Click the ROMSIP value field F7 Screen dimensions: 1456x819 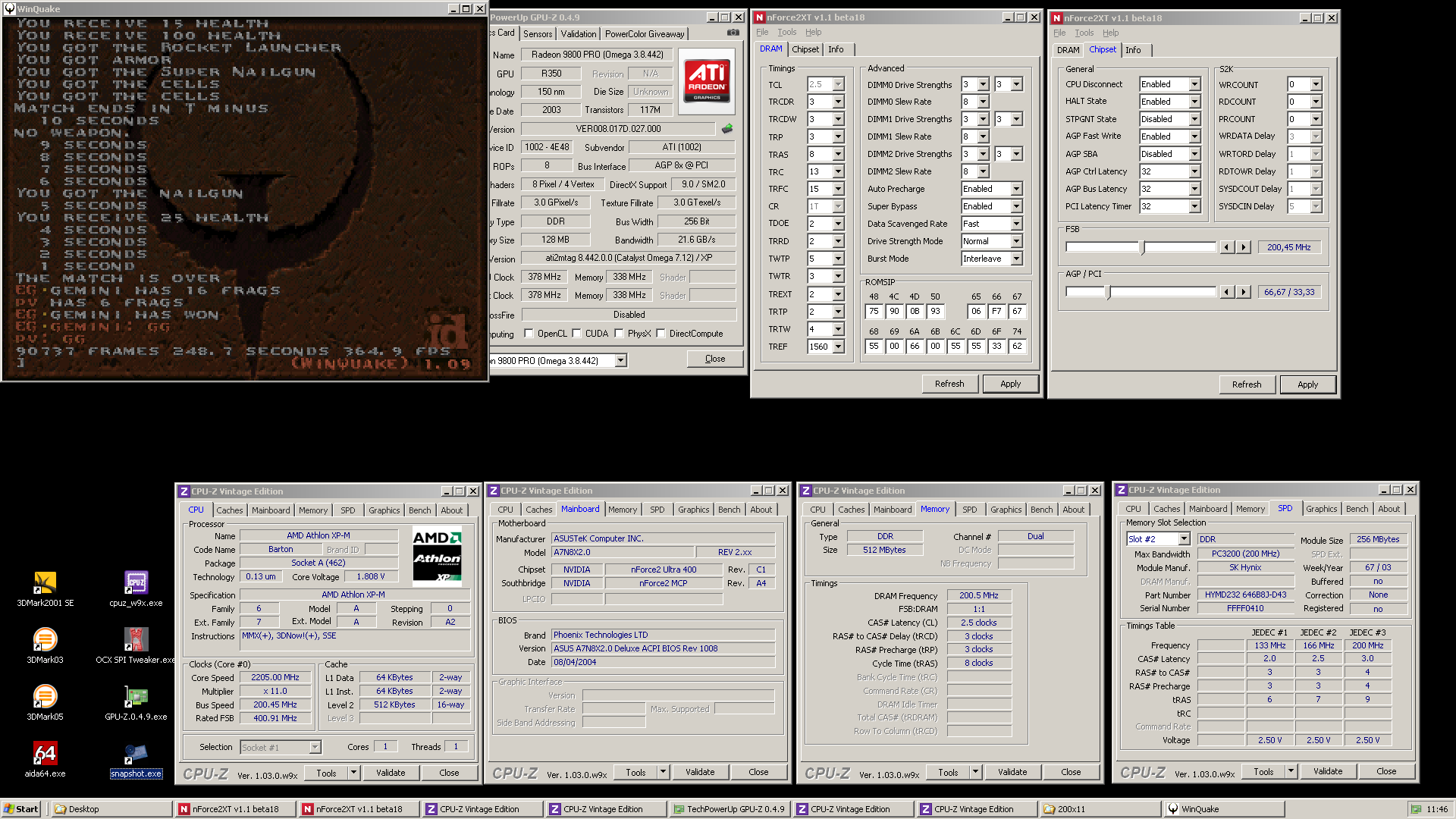coord(996,311)
